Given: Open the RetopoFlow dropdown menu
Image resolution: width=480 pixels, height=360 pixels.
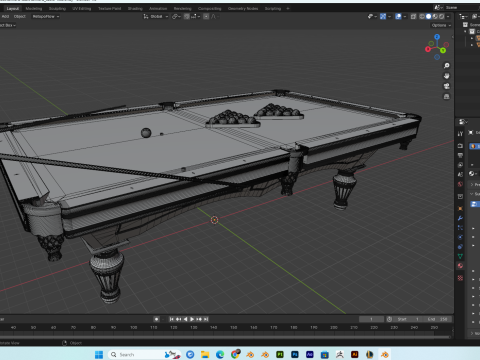Looking at the screenshot, I should 46,16.
